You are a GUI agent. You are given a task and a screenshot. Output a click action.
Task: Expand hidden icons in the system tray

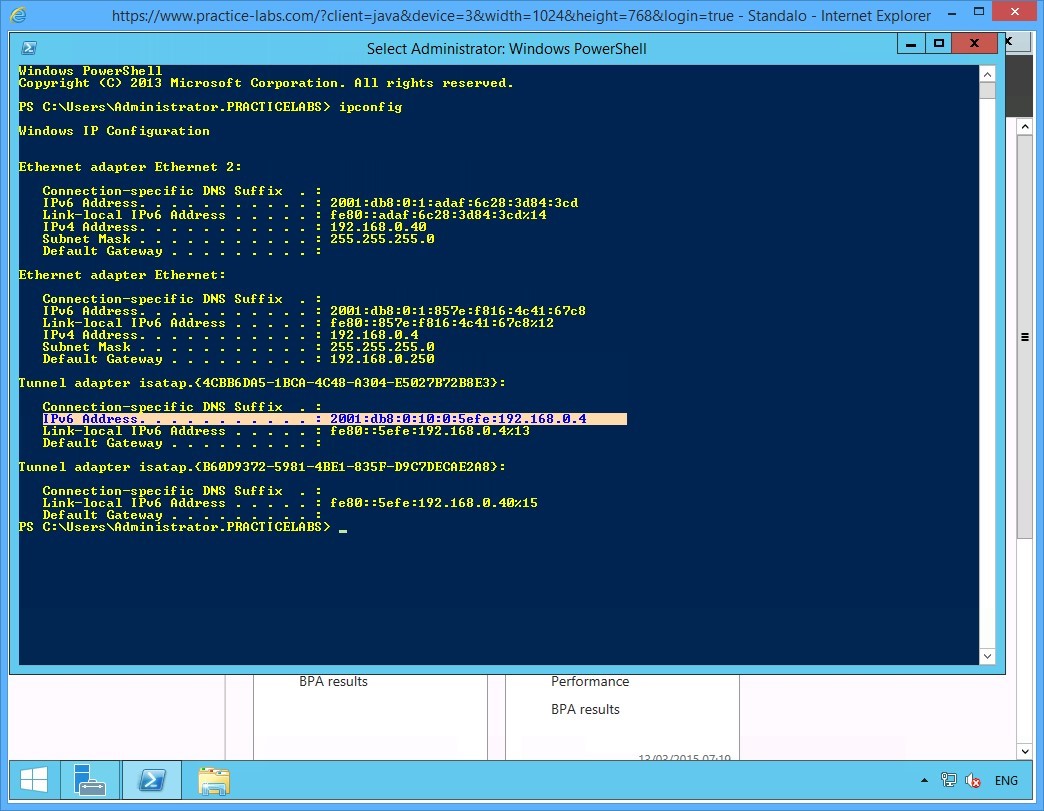tap(924, 780)
